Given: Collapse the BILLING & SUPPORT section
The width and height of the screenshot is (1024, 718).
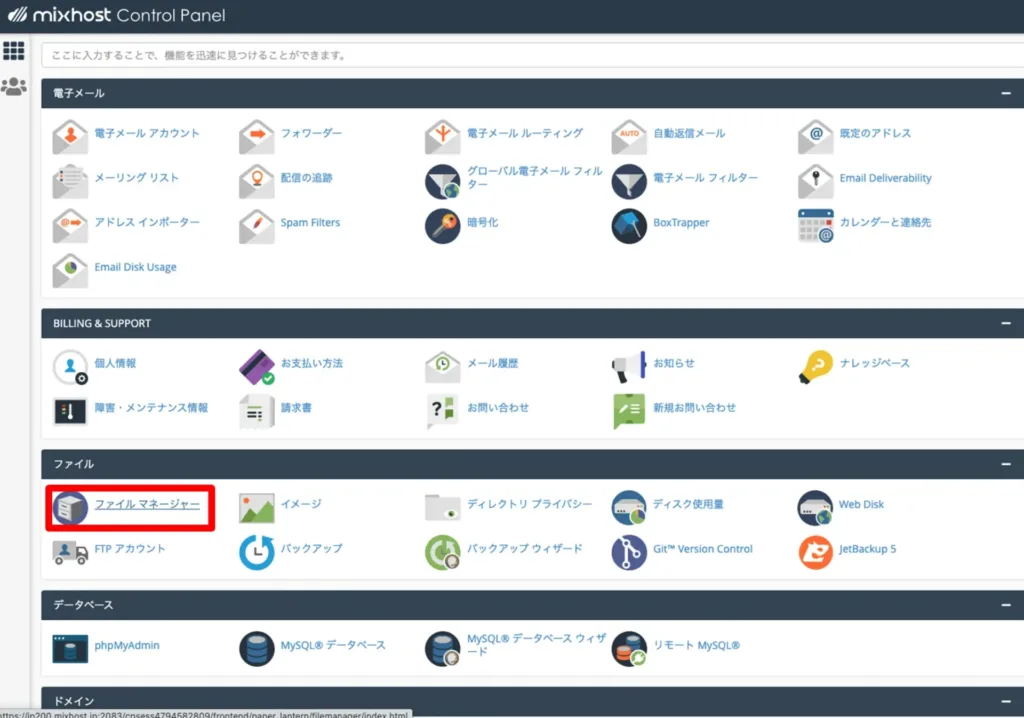Looking at the screenshot, I should point(1006,323).
